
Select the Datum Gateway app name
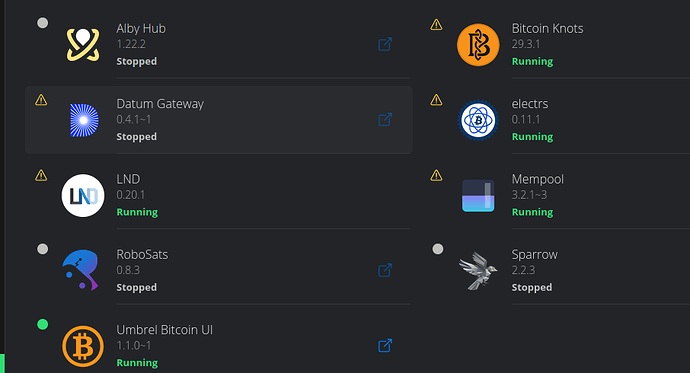click(160, 104)
